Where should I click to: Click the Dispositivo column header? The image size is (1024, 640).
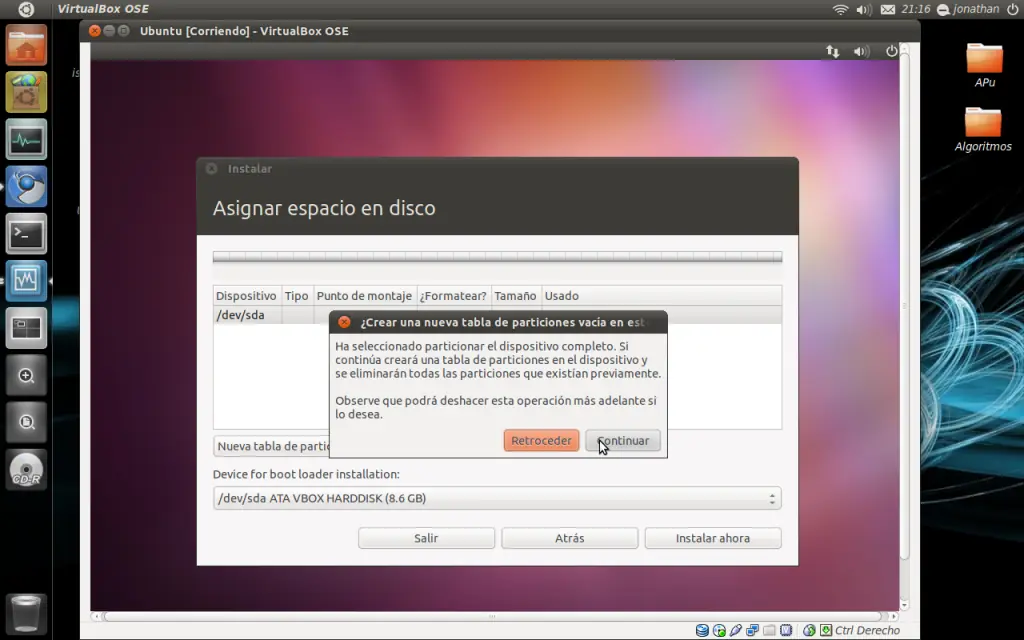click(x=246, y=296)
